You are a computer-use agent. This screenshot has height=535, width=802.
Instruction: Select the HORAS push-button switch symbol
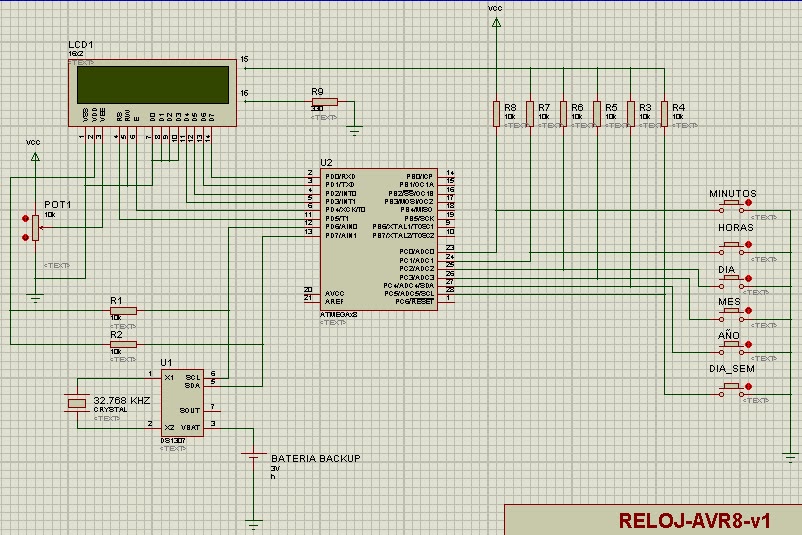(x=731, y=249)
